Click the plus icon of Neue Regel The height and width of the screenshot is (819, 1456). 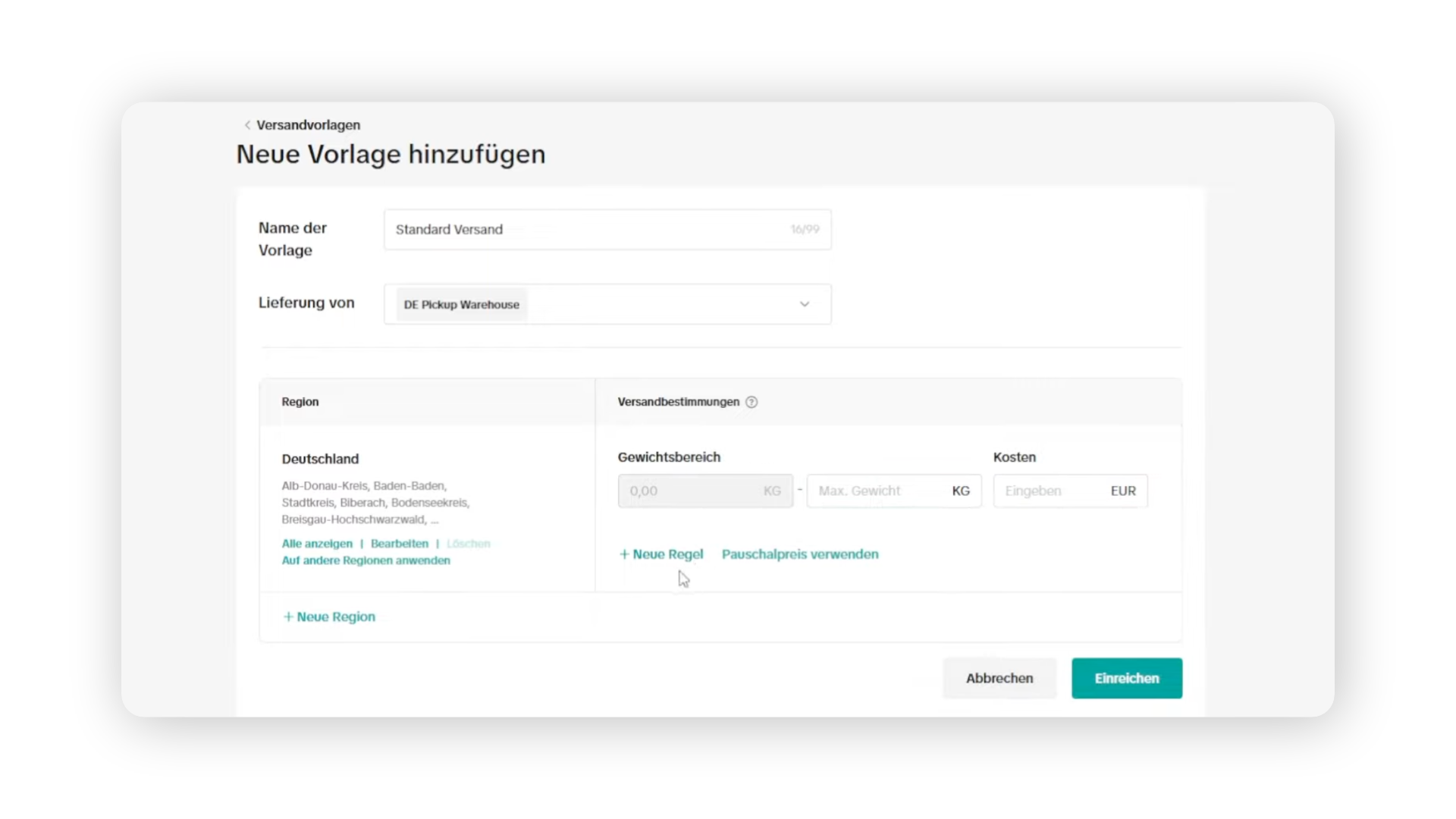[x=624, y=554]
